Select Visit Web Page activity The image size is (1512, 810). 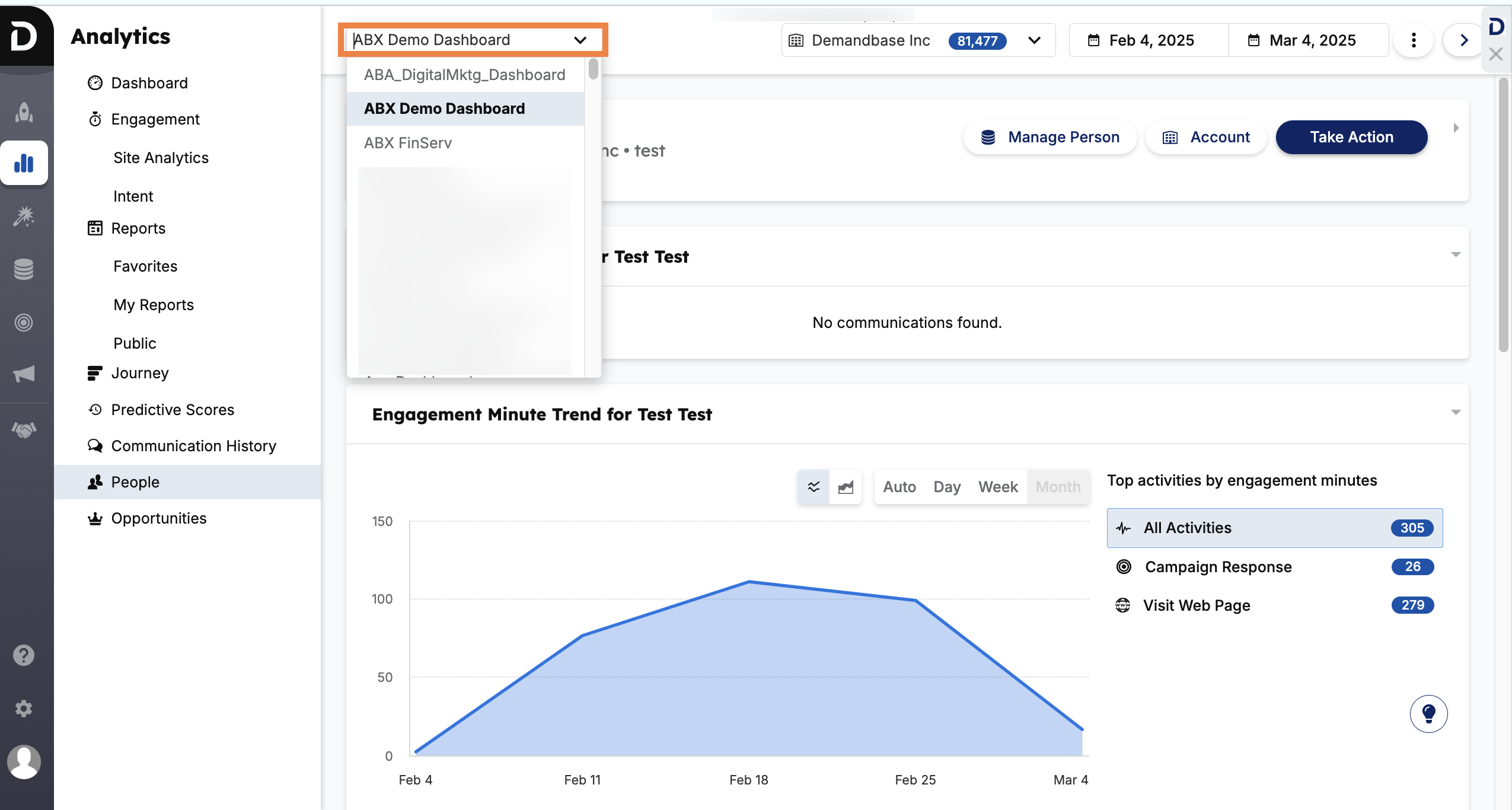1275,605
